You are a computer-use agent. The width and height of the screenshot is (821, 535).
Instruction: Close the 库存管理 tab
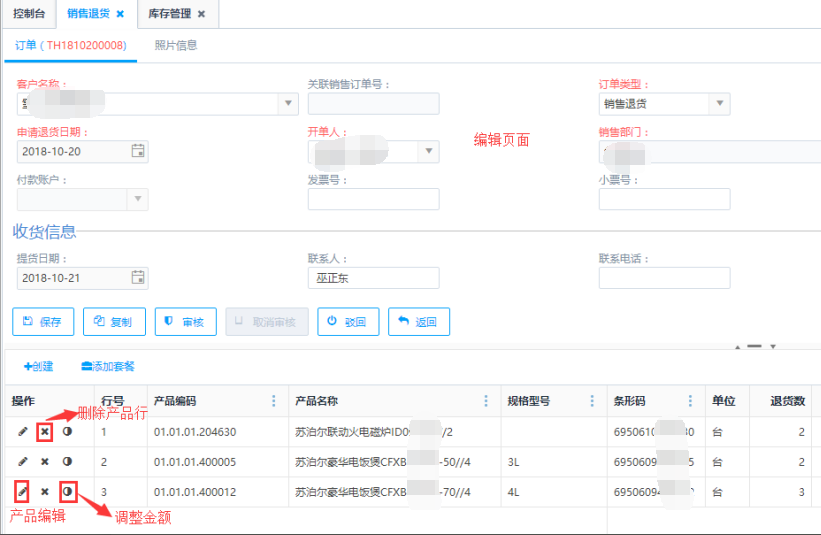pyautogui.click(x=201, y=14)
